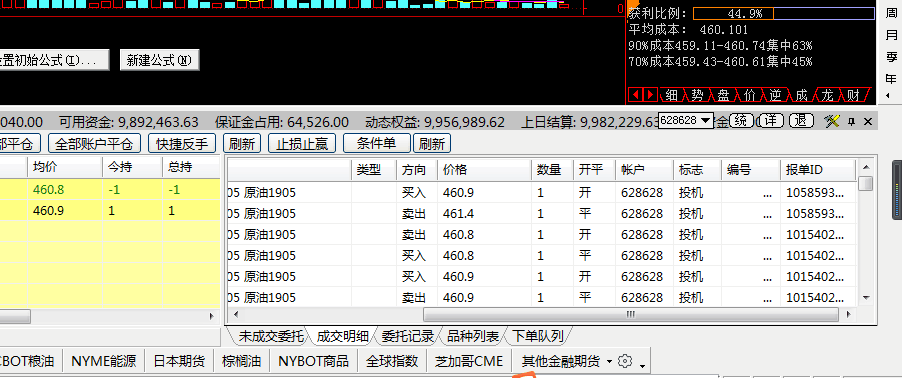Select the 逆 chart tab

[775, 95]
